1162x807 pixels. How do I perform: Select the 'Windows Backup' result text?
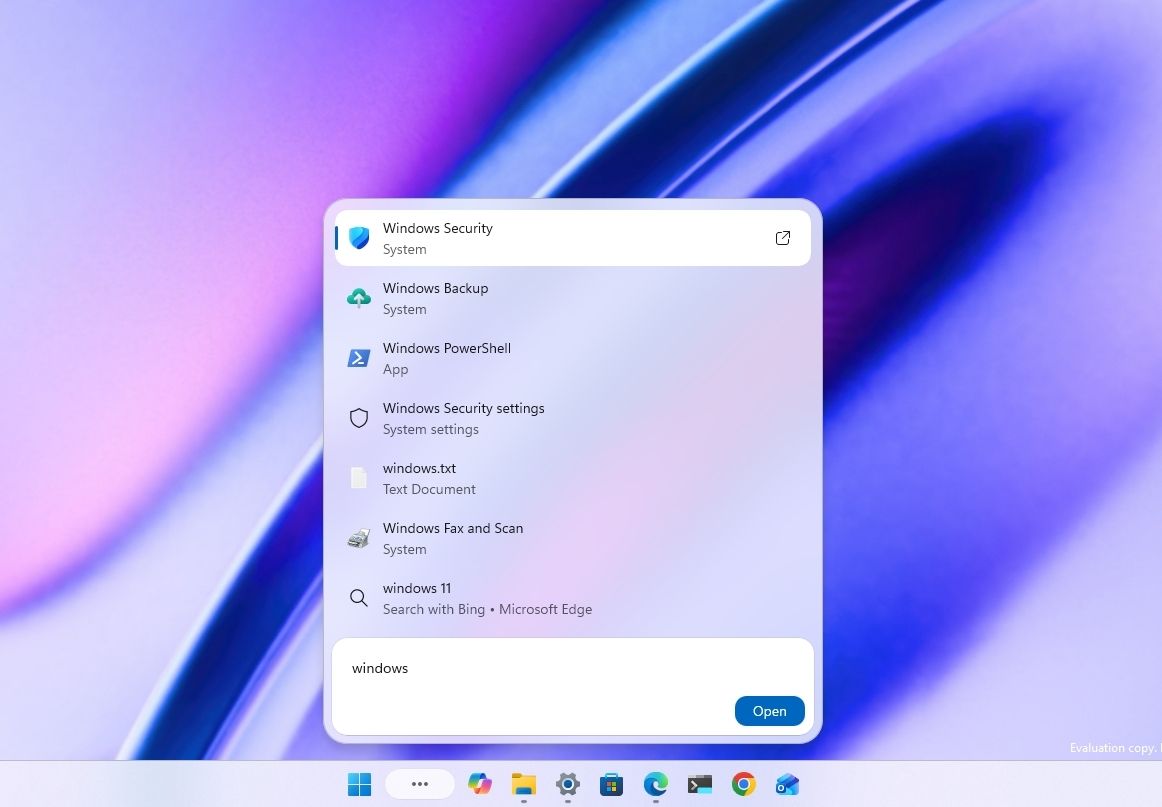click(435, 288)
